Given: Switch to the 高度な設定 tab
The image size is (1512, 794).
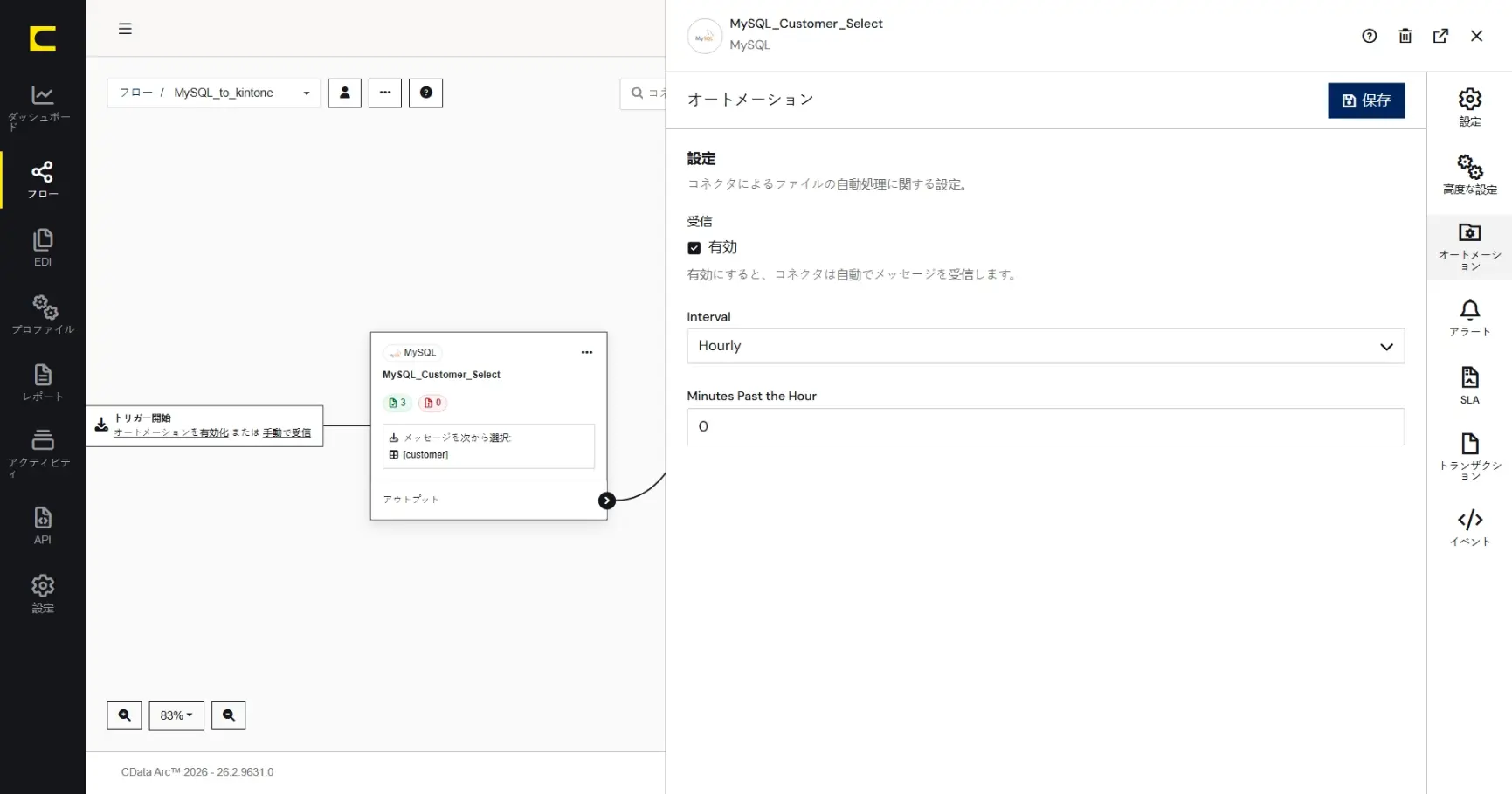Looking at the screenshot, I should click(x=1470, y=175).
